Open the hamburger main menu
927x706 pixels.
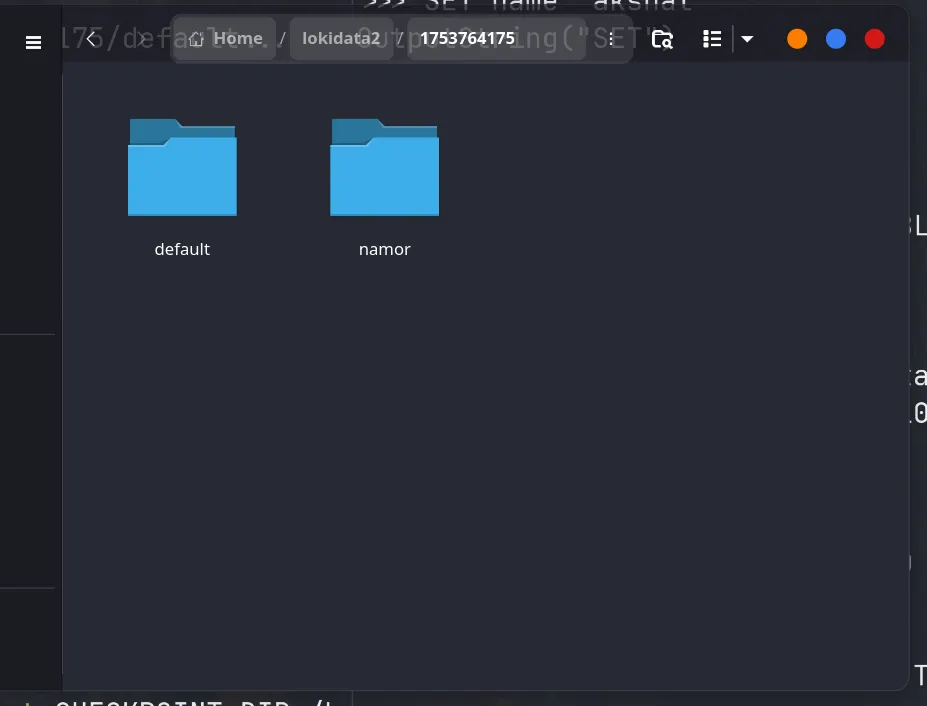33,43
